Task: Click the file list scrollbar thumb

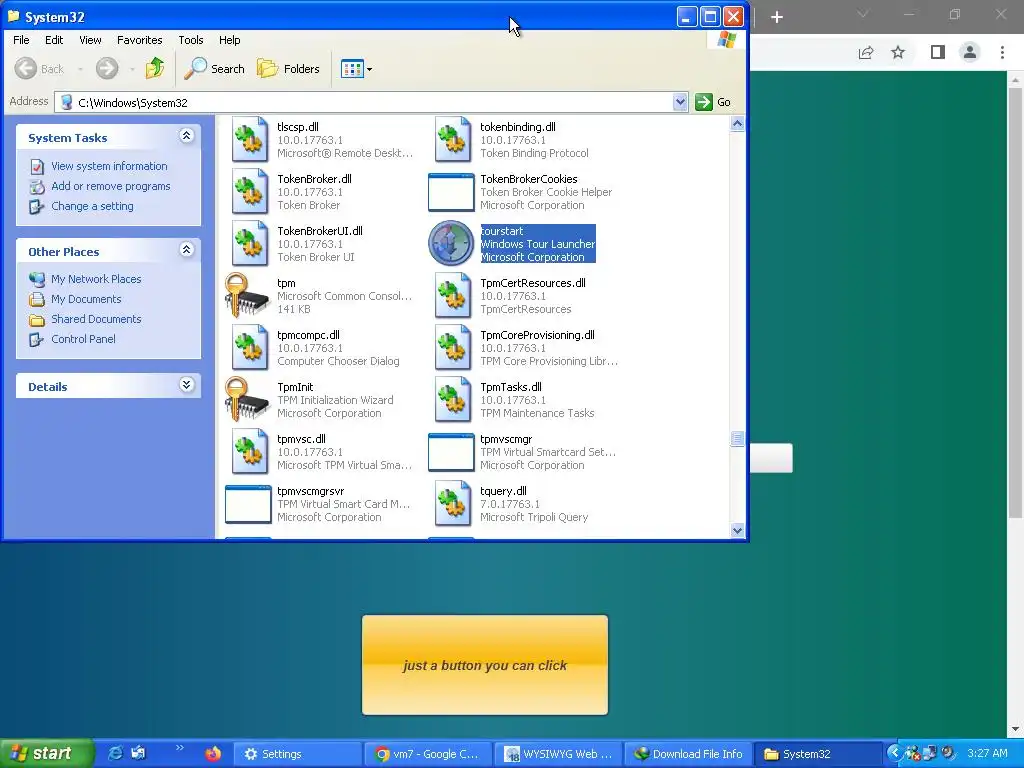Action: tap(737, 438)
